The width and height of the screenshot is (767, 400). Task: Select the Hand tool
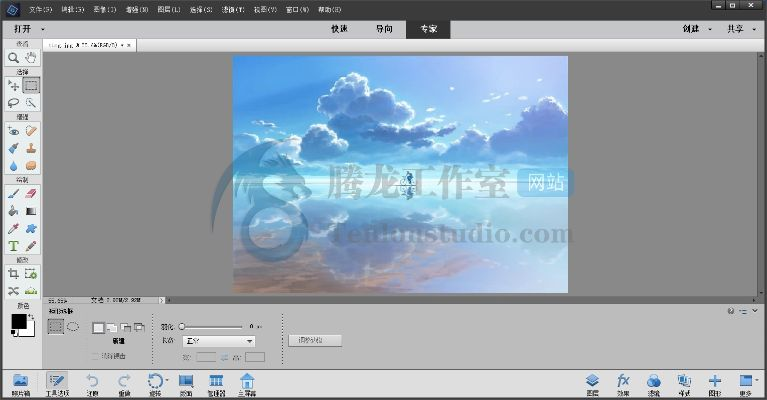click(x=31, y=58)
